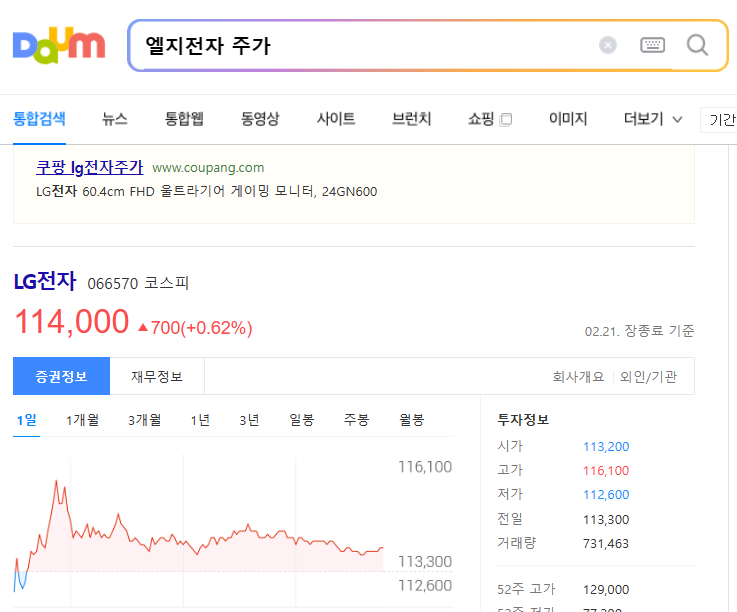Switch to the 뉴스 tab
The width and height of the screenshot is (737, 612).
coord(115,118)
